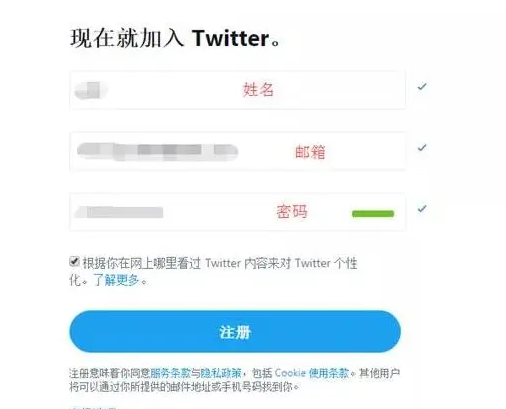The image size is (506, 409).
Task: Open the 服务条款 terms of service link
Action: pyautogui.click(x=170, y=373)
